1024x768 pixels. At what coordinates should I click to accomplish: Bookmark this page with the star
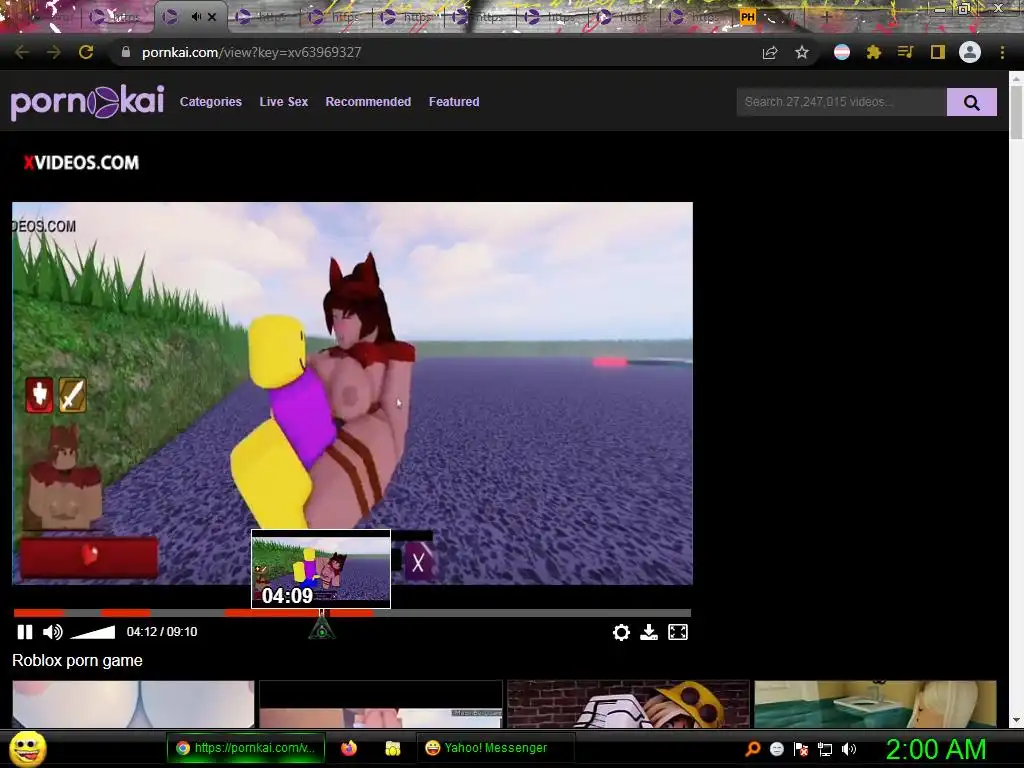pos(802,52)
